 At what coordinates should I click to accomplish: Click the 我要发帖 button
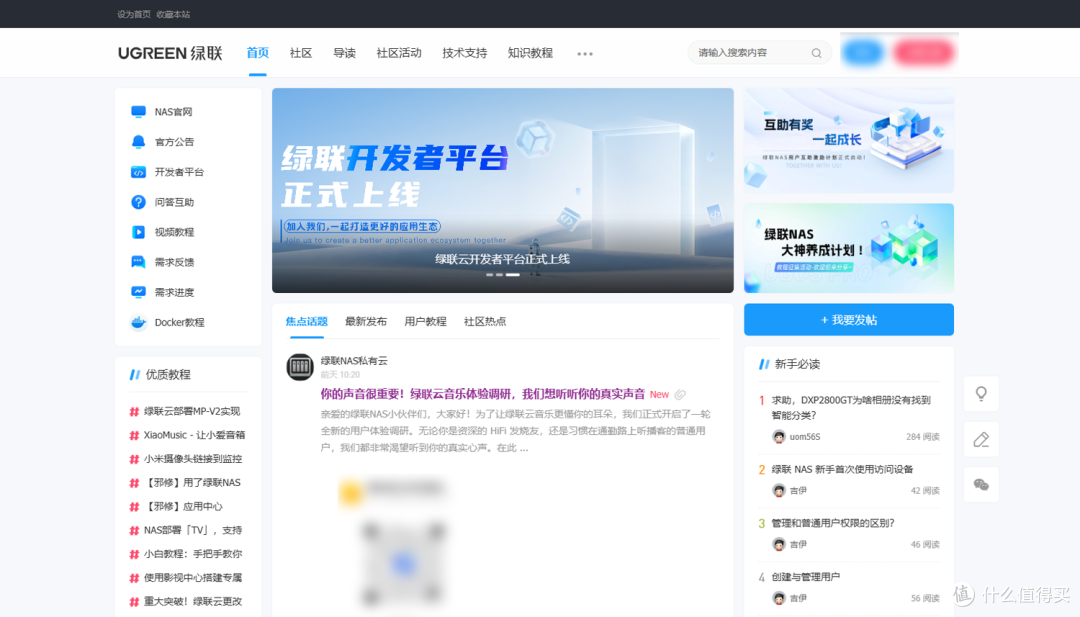point(849,320)
